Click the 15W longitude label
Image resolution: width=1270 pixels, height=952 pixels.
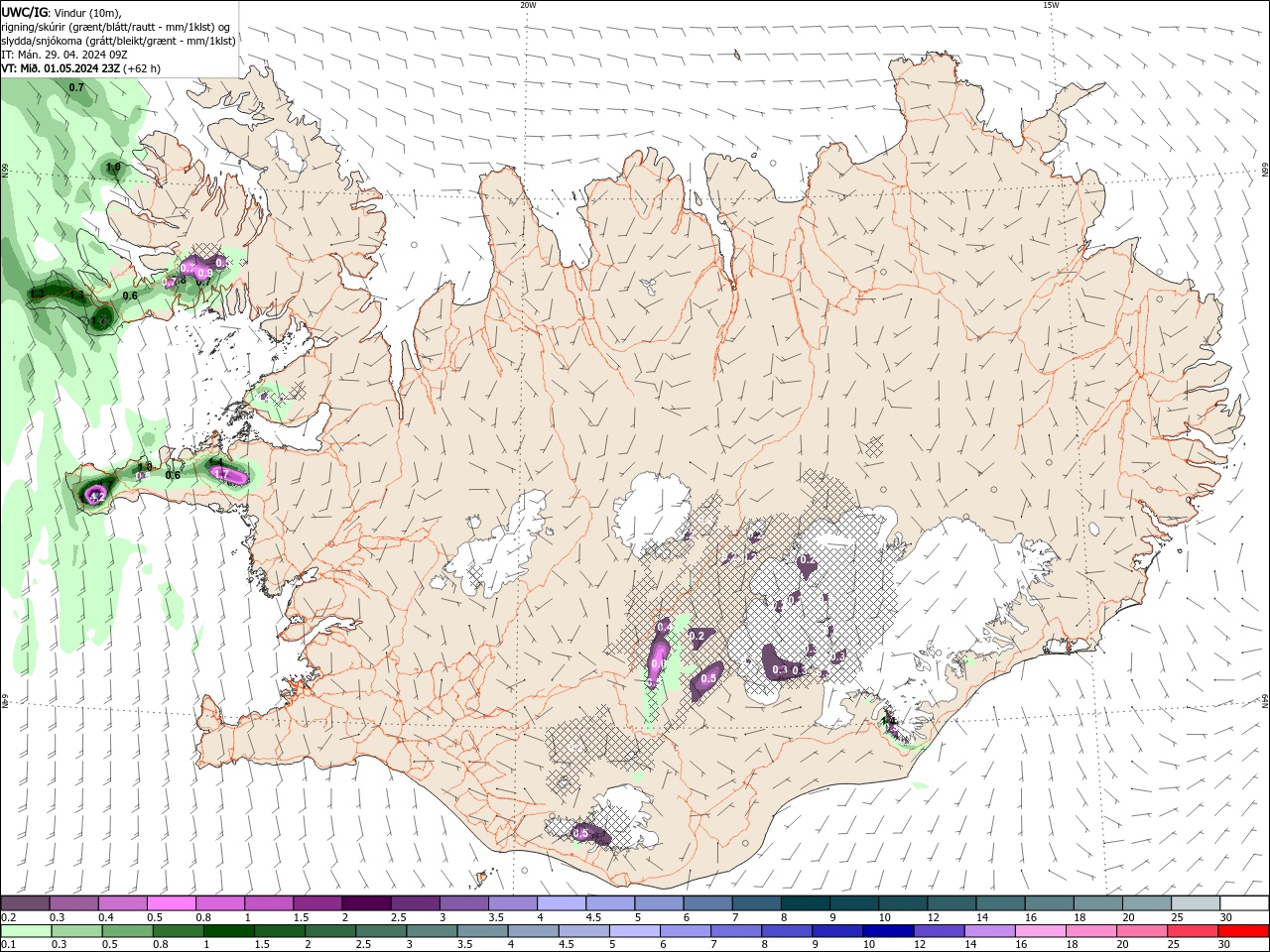1051,5
